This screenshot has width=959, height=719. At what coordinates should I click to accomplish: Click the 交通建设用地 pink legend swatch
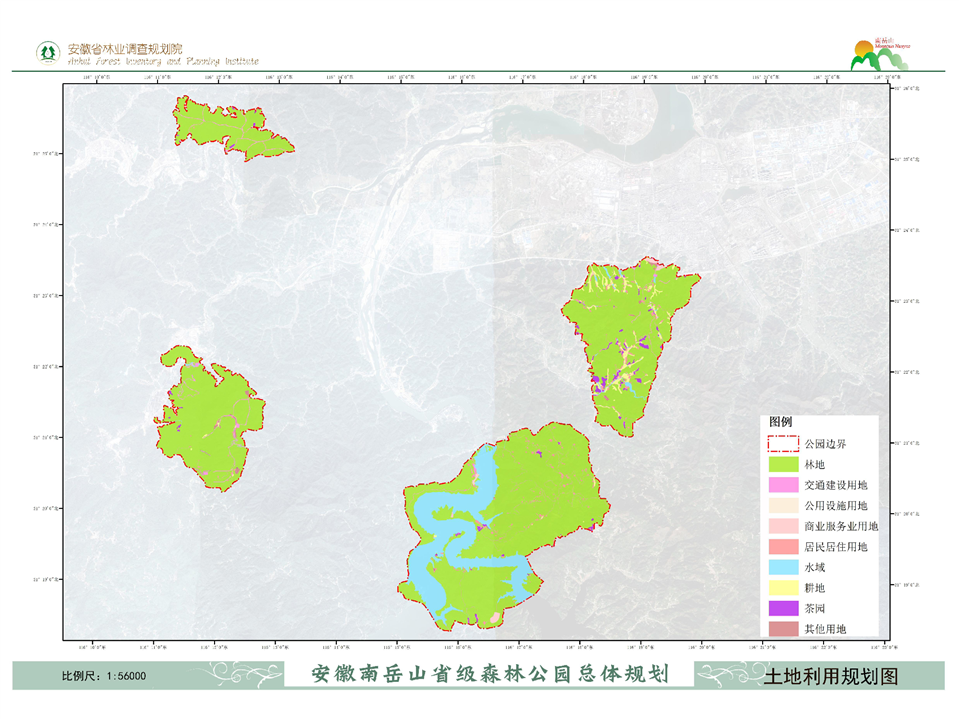(x=783, y=485)
